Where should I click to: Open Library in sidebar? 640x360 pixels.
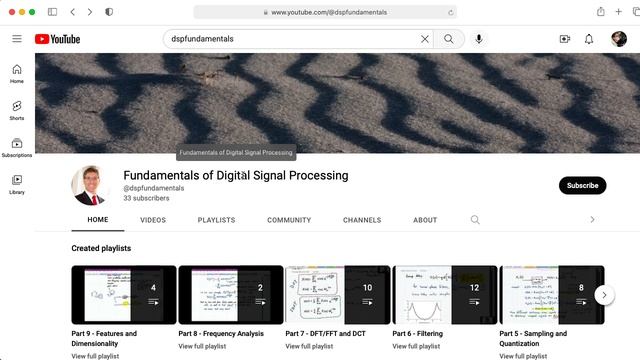coord(17,184)
